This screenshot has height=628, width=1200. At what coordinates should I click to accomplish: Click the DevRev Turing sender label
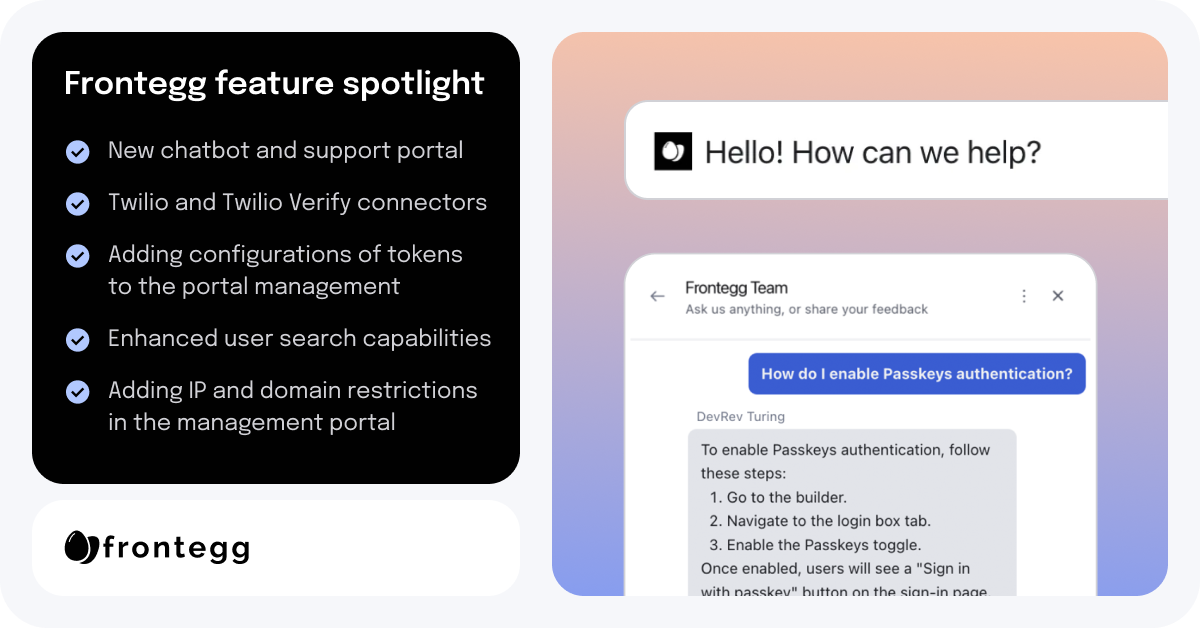pyautogui.click(x=741, y=416)
